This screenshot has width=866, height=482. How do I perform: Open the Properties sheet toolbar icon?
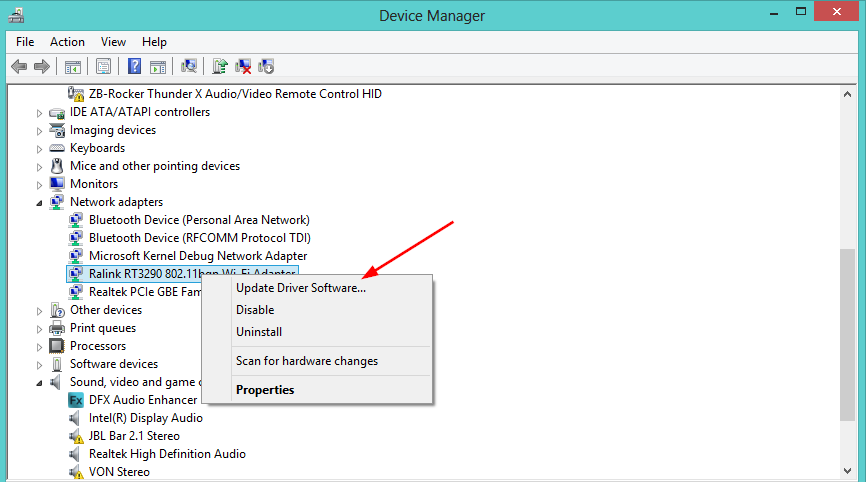click(x=103, y=67)
